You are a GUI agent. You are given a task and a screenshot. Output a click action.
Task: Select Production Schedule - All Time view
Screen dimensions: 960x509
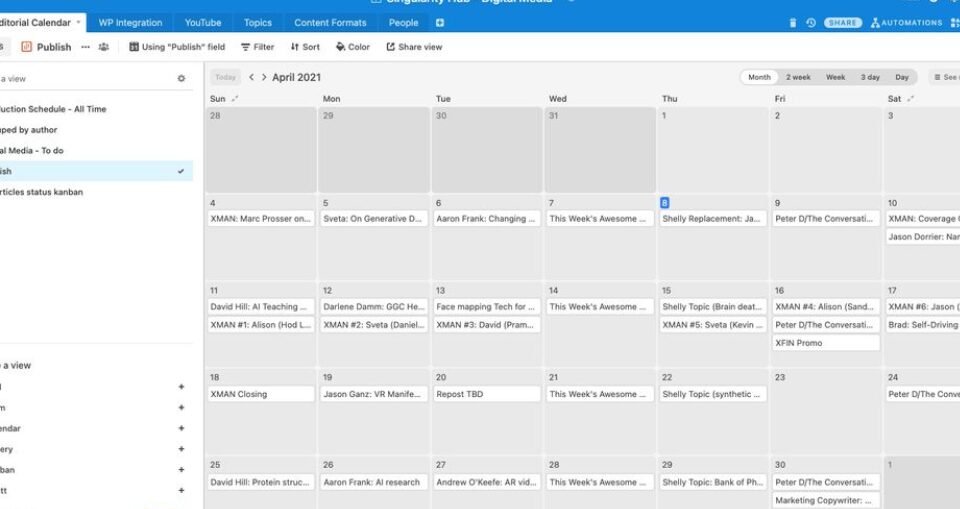(x=96, y=109)
